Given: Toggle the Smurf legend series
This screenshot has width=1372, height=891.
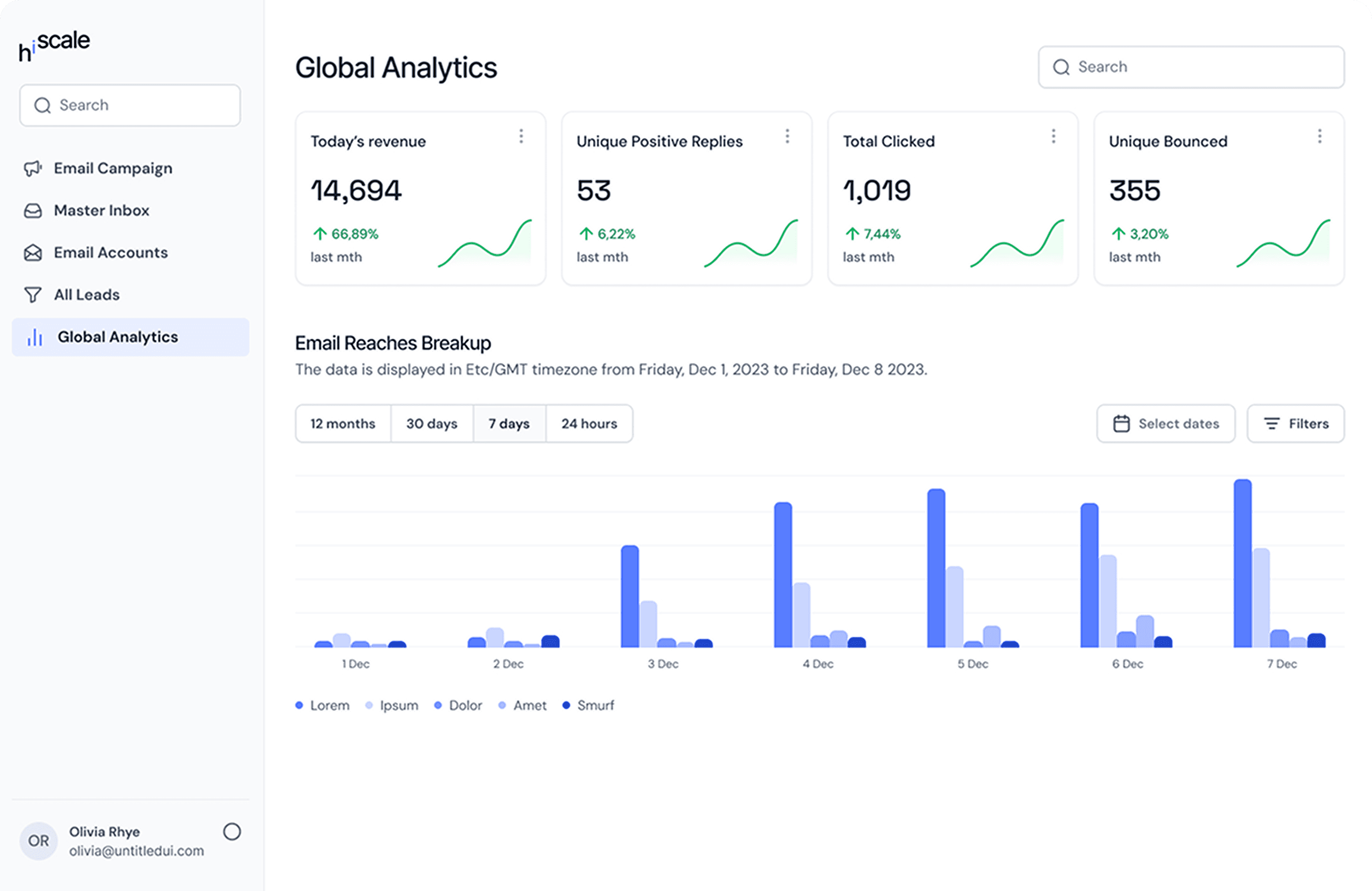Looking at the screenshot, I should [x=589, y=705].
